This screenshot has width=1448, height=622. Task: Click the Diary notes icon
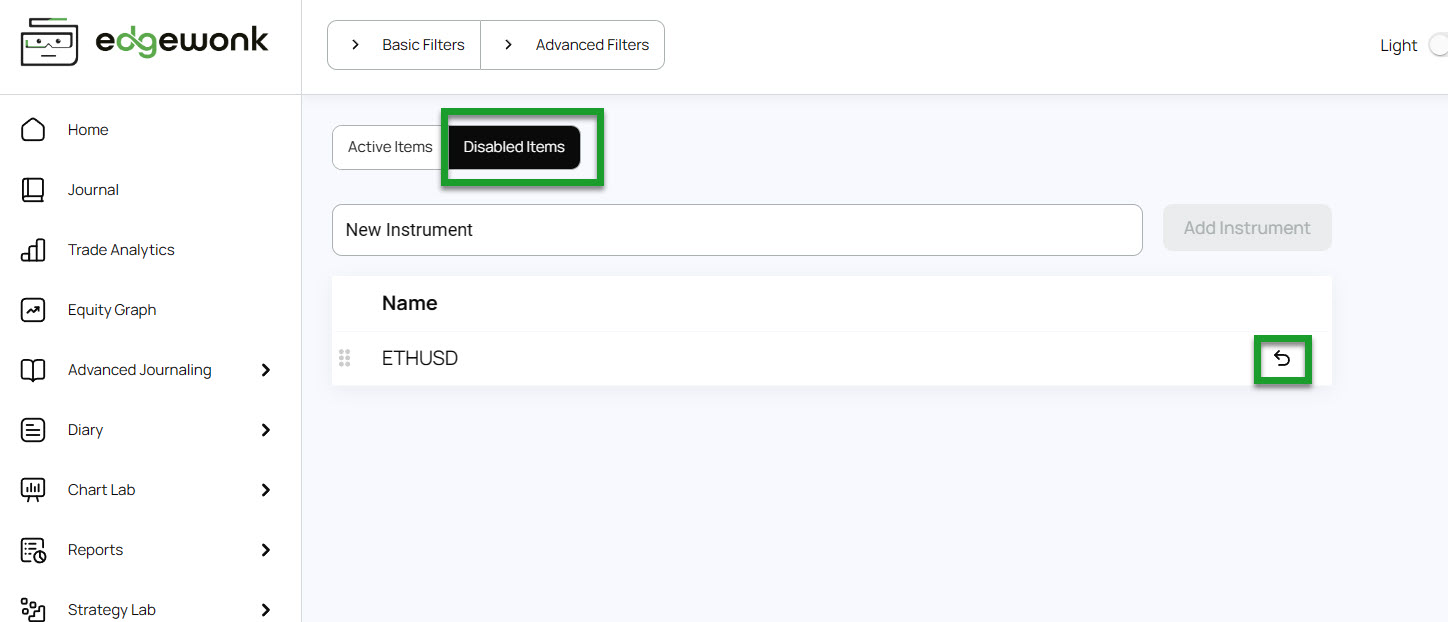pos(33,430)
